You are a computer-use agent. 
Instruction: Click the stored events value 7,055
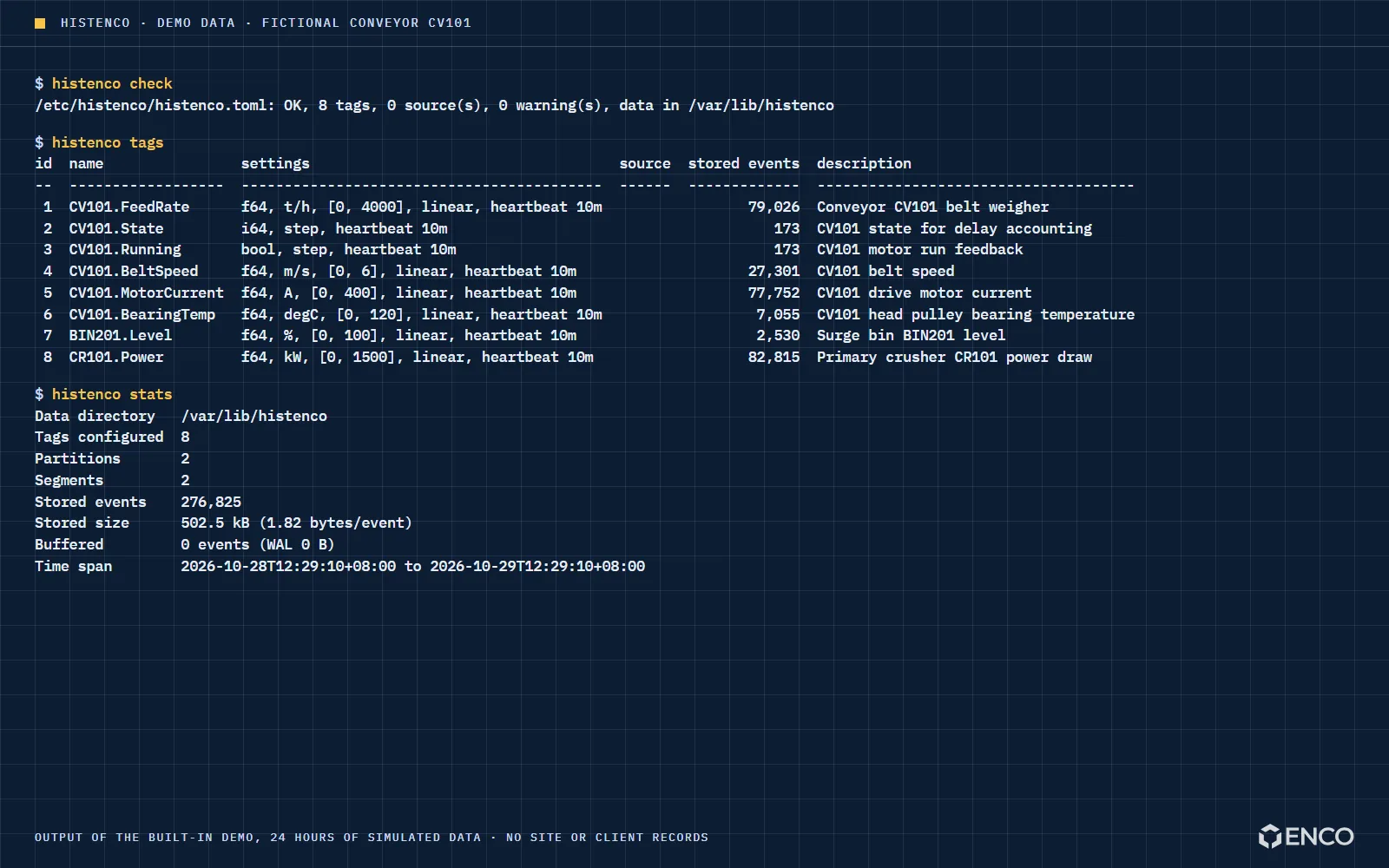(x=778, y=314)
